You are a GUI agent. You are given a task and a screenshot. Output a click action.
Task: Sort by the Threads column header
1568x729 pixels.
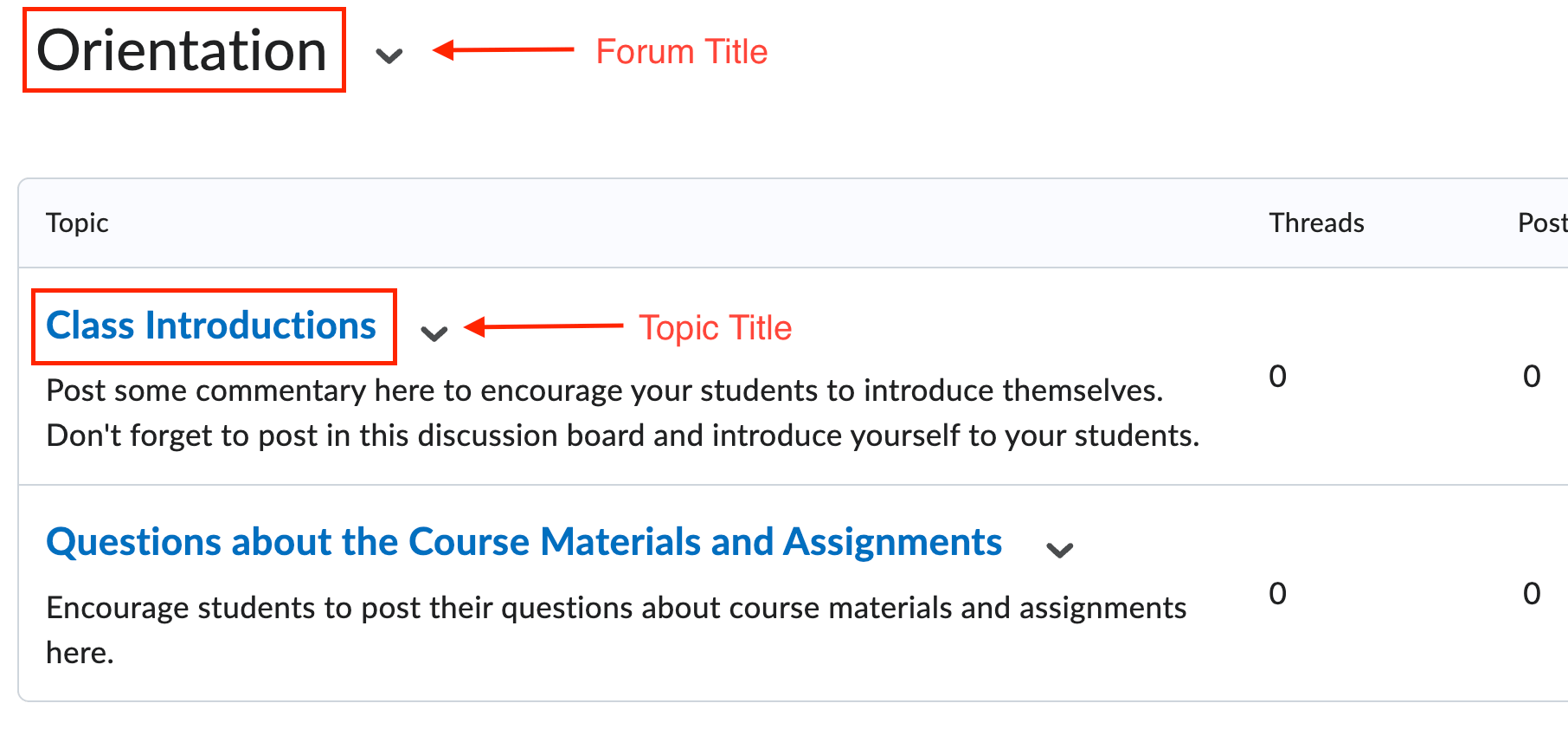point(1316,223)
